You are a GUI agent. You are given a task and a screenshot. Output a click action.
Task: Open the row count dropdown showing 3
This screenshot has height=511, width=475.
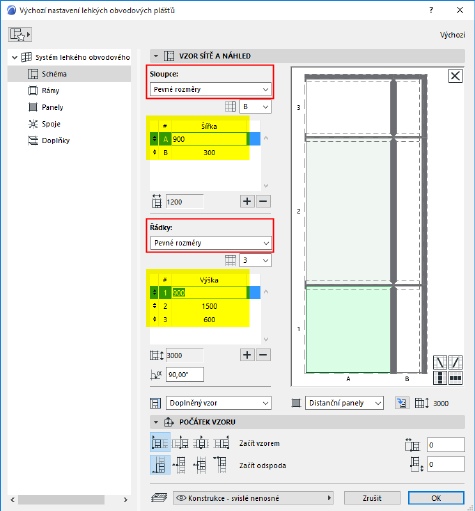coord(255,260)
